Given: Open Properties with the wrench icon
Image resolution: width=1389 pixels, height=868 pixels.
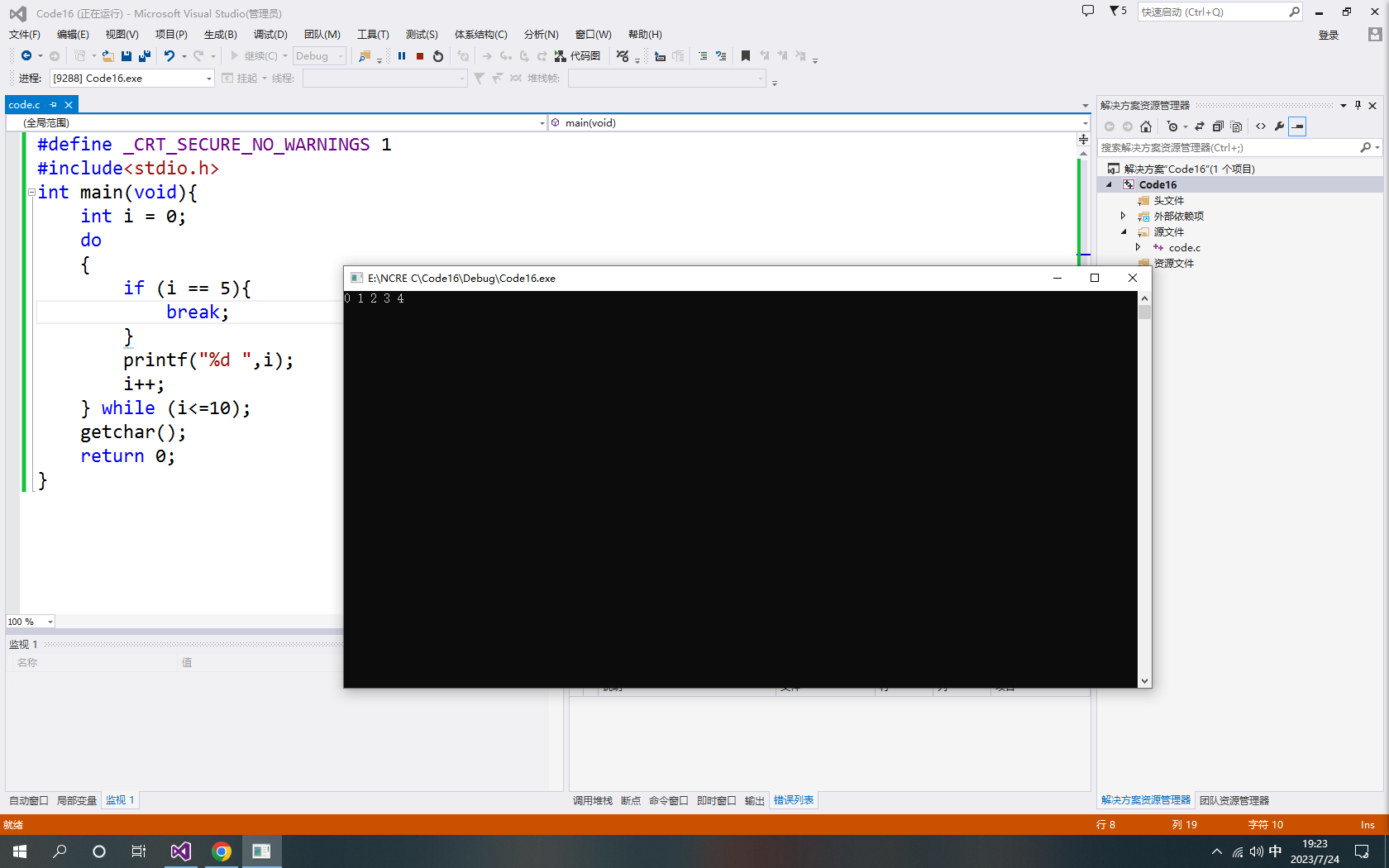Looking at the screenshot, I should [1279, 126].
